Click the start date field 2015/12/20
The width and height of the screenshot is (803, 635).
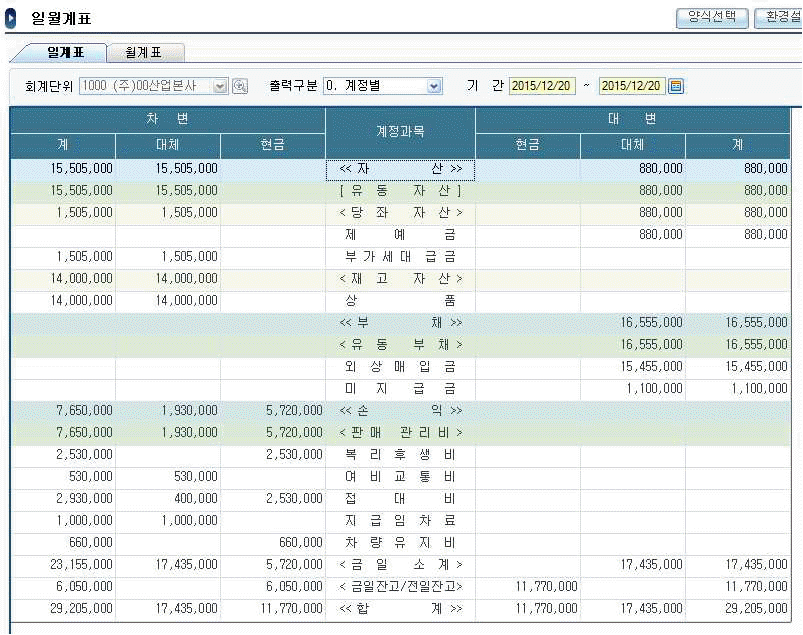click(x=542, y=86)
